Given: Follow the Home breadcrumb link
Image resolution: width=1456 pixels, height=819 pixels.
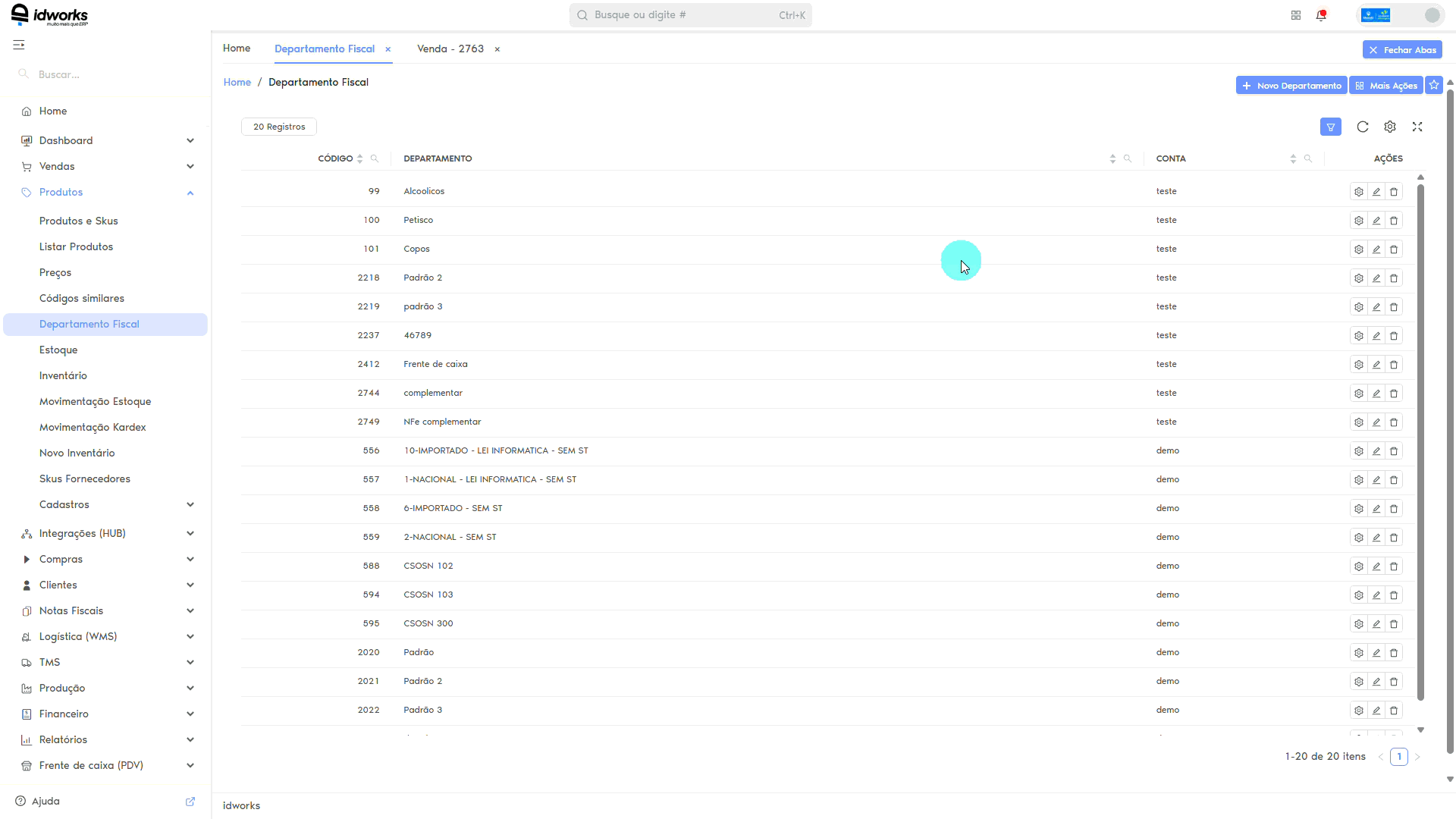Looking at the screenshot, I should (237, 83).
